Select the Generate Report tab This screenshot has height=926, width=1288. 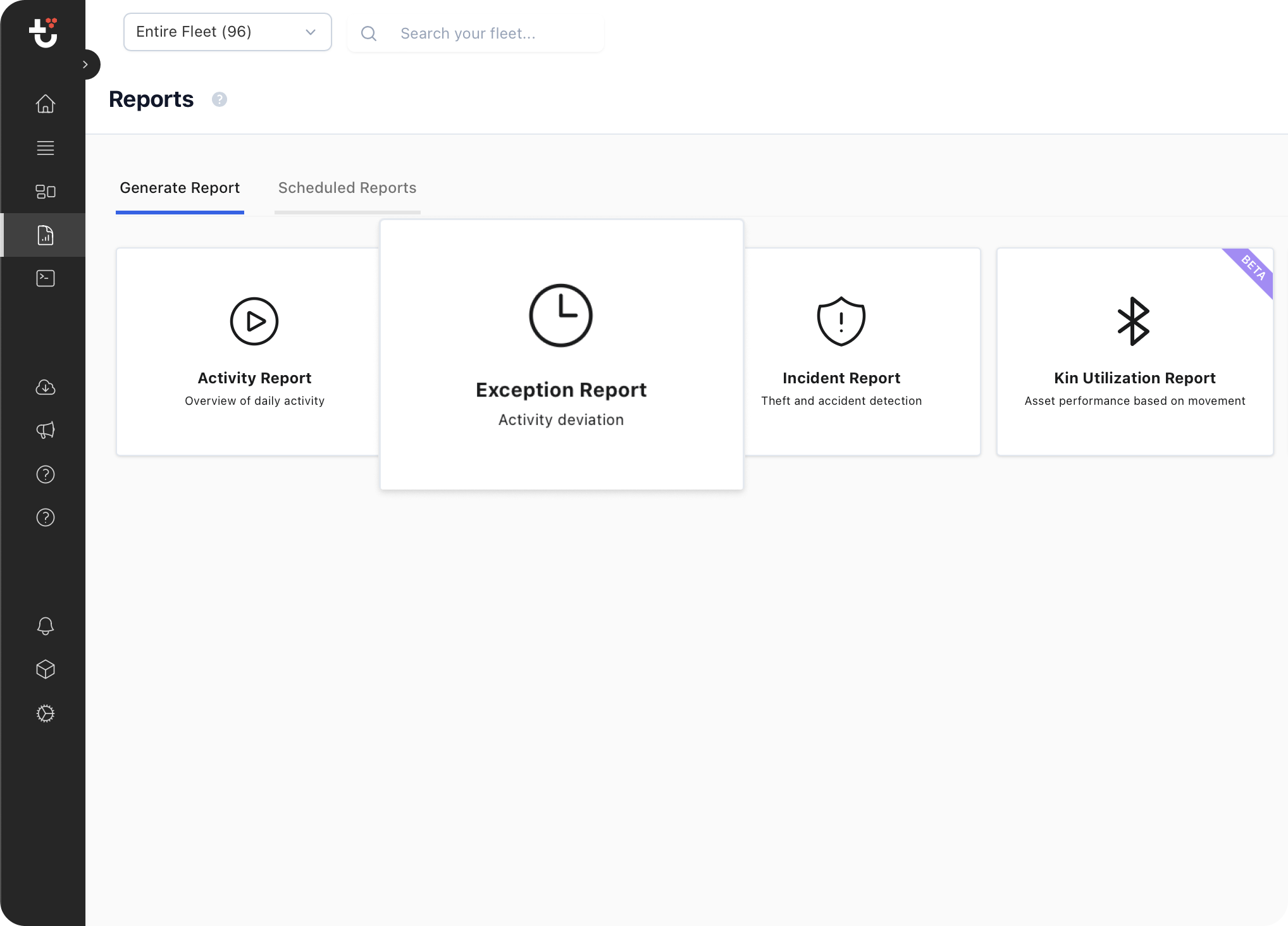[x=180, y=188]
